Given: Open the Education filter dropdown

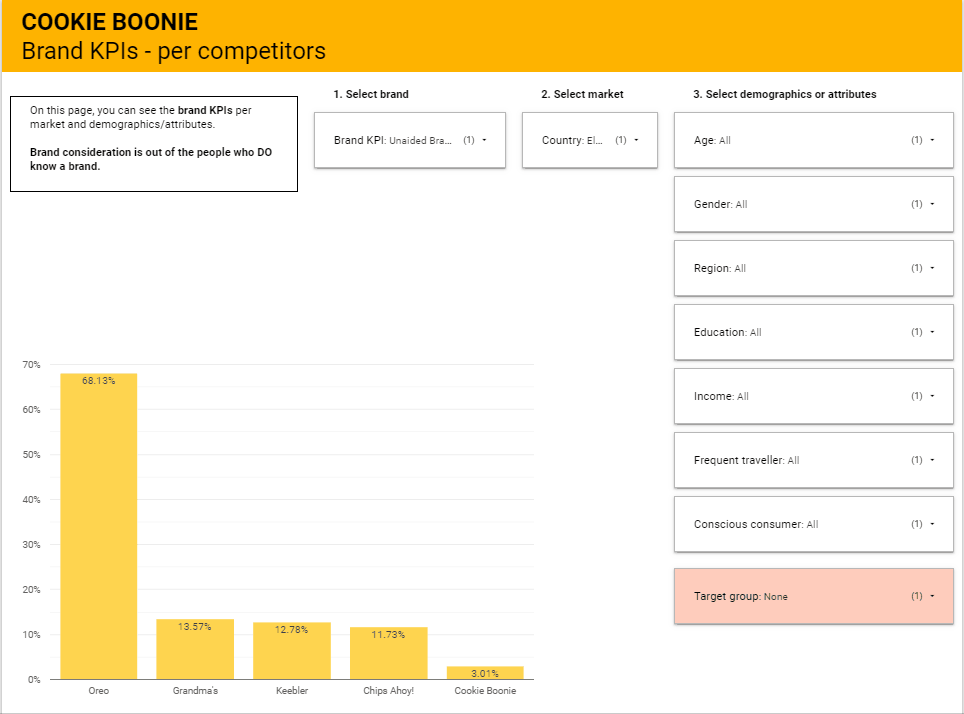Looking at the screenshot, I should (813, 332).
